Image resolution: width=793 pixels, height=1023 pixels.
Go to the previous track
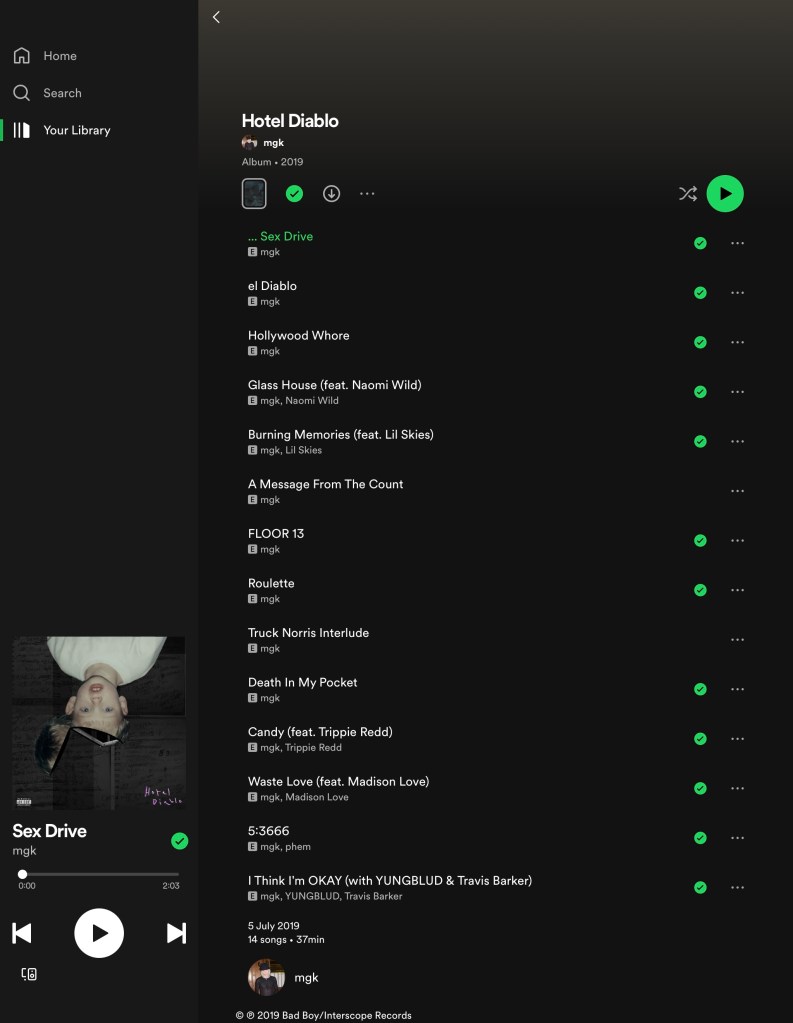coord(22,933)
